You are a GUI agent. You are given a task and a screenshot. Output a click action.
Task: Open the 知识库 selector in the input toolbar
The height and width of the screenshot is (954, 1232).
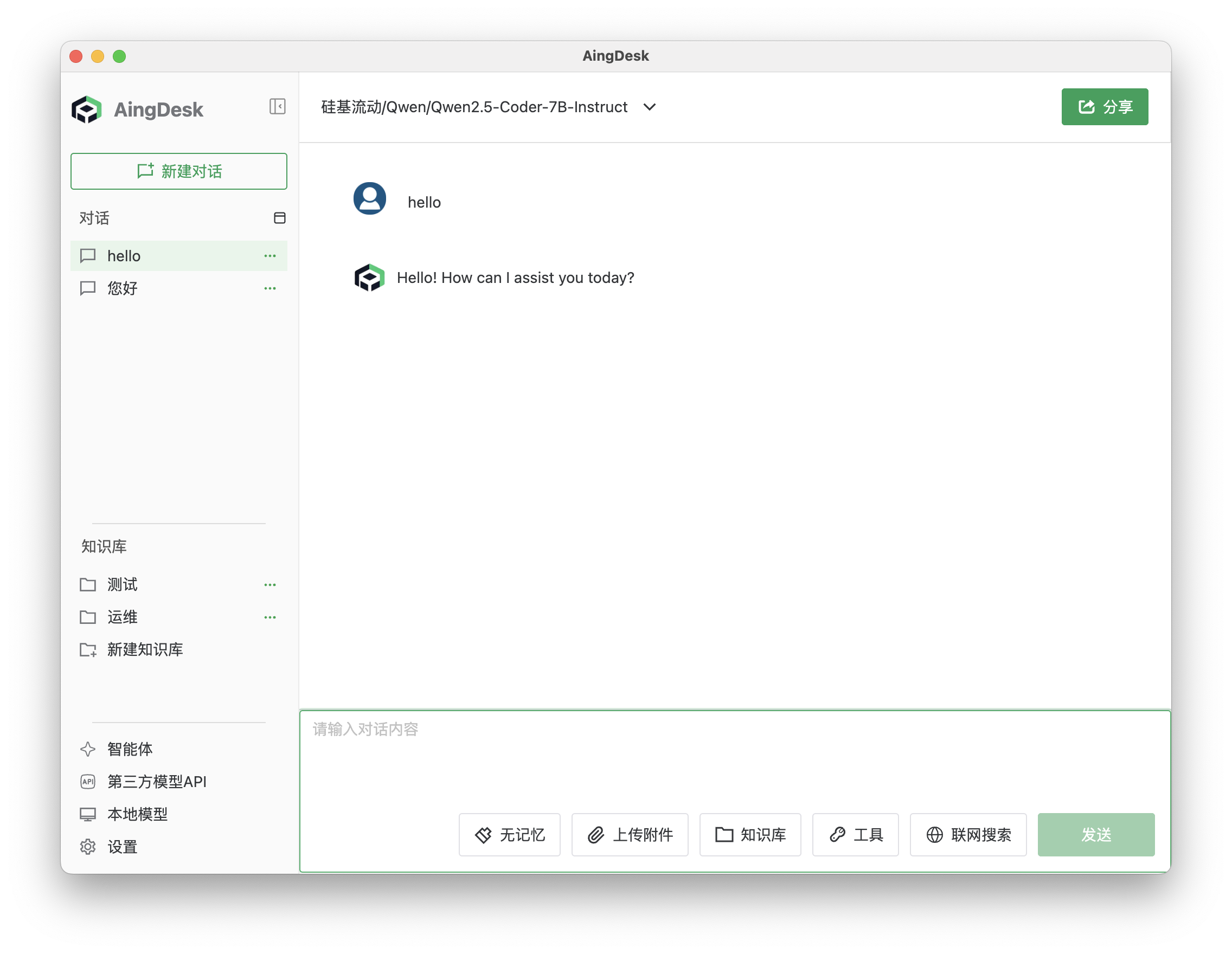pyautogui.click(x=750, y=835)
